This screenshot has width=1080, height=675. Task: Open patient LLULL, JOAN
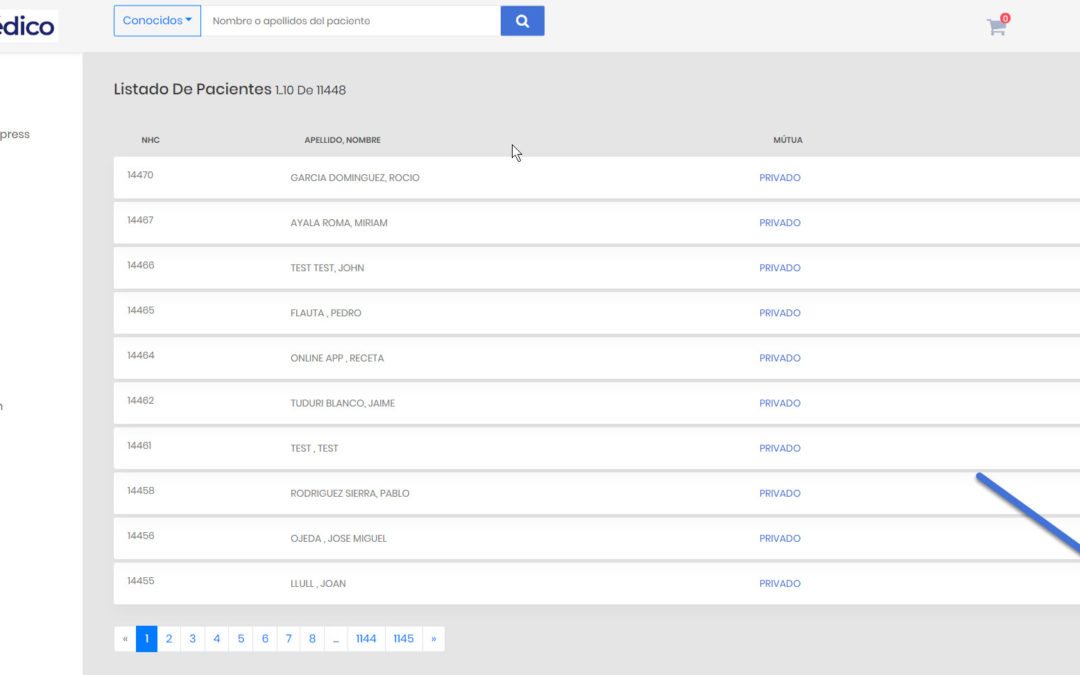point(318,583)
